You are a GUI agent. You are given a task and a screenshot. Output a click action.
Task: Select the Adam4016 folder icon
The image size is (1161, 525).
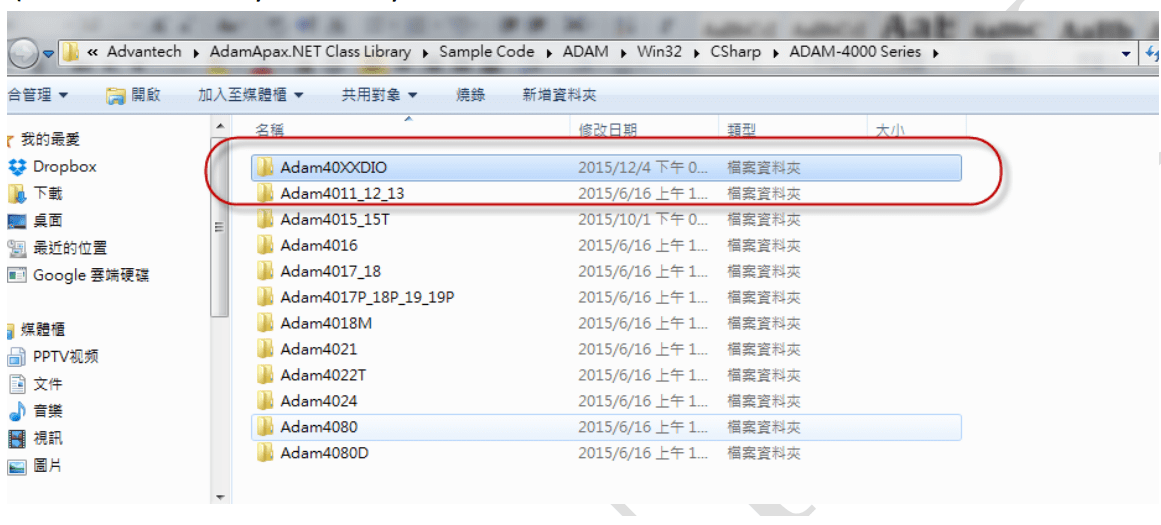(x=265, y=246)
